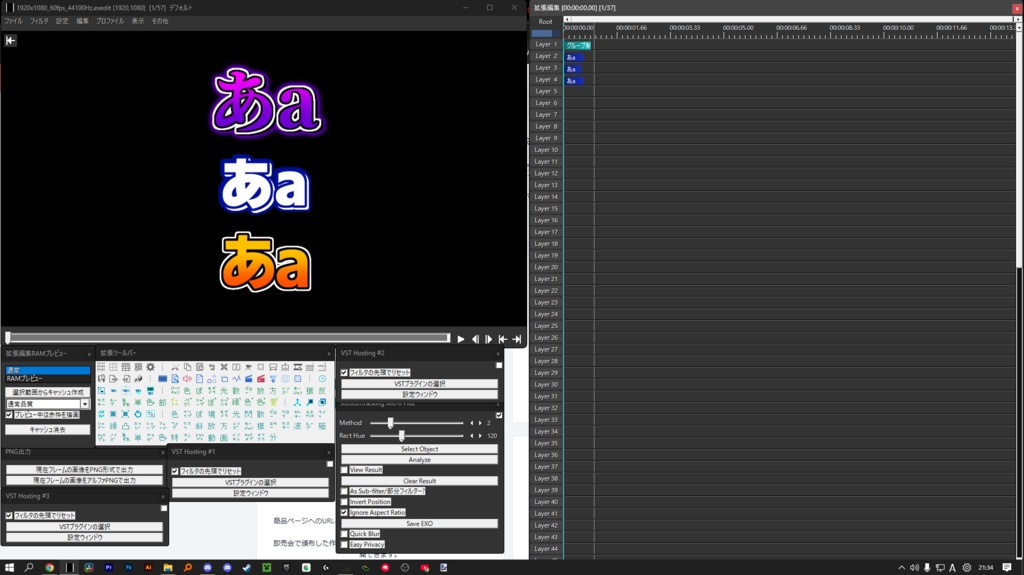The image size is (1024, 575).
Task: Click the red clapperboard icon in toolbar
Action: pyautogui.click(x=261, y=379)
